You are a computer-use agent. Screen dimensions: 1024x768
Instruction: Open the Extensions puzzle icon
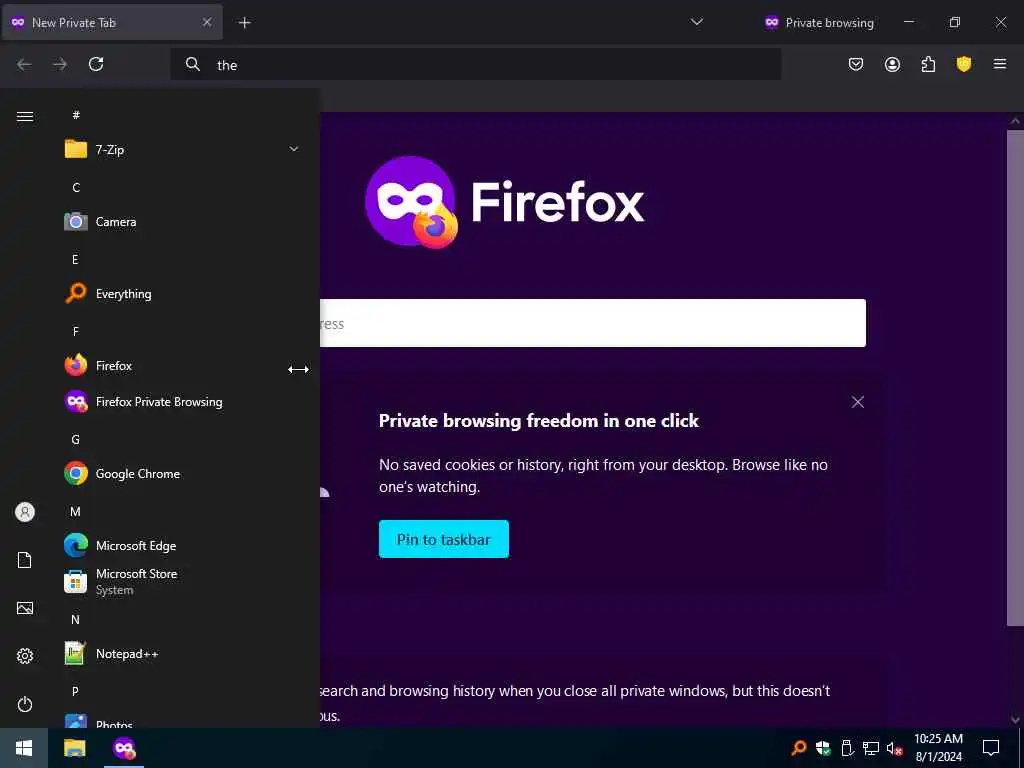click(x=928, y=64)
